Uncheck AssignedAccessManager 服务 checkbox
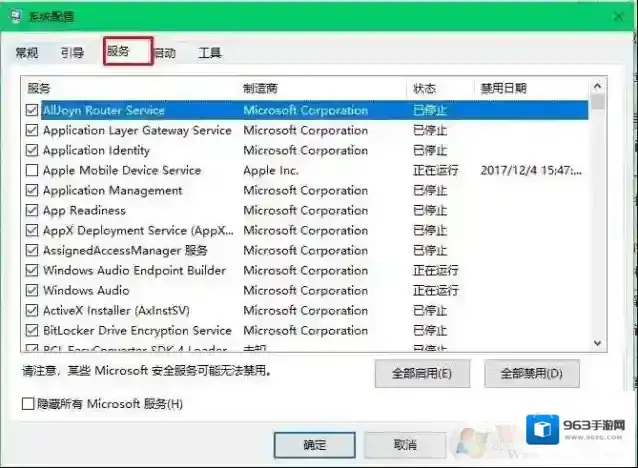The image size is (638, 468). click(32, 250)
